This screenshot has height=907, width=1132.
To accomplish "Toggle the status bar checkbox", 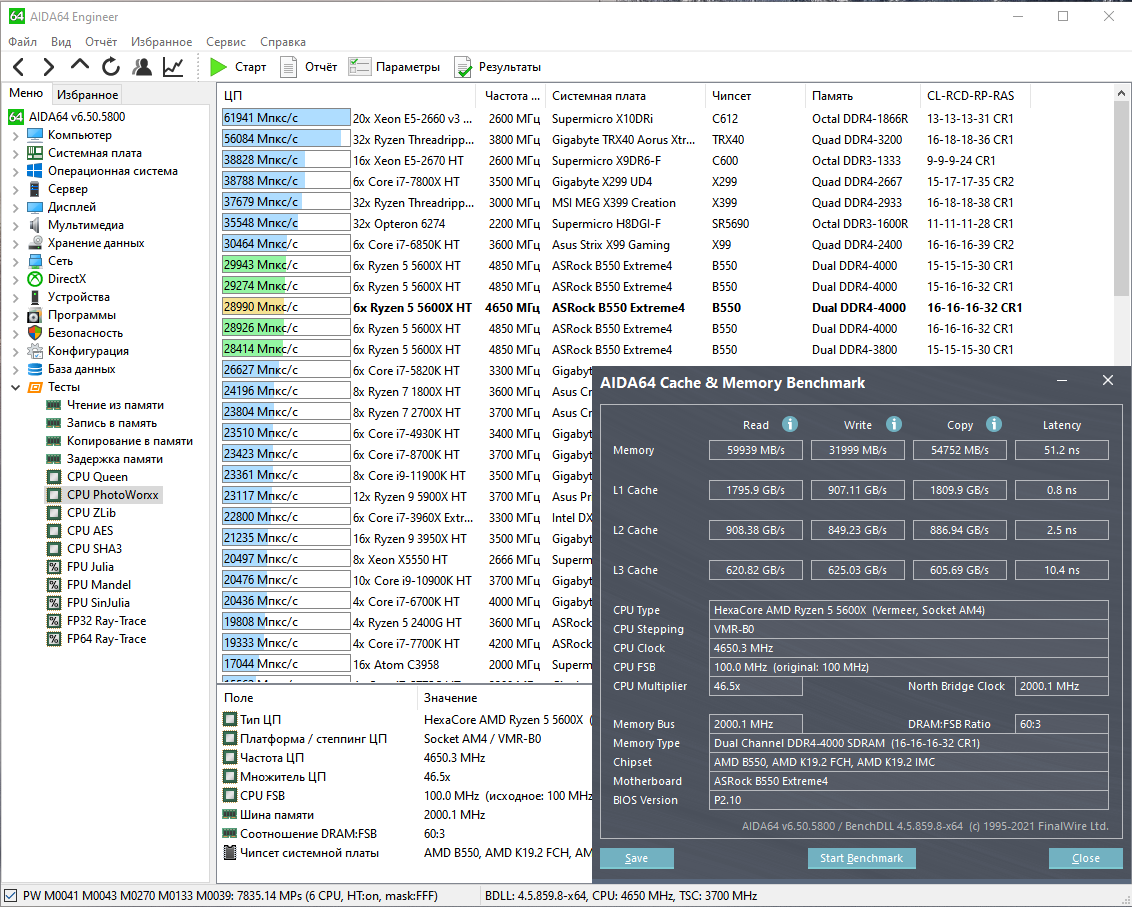I will (11, 895).
